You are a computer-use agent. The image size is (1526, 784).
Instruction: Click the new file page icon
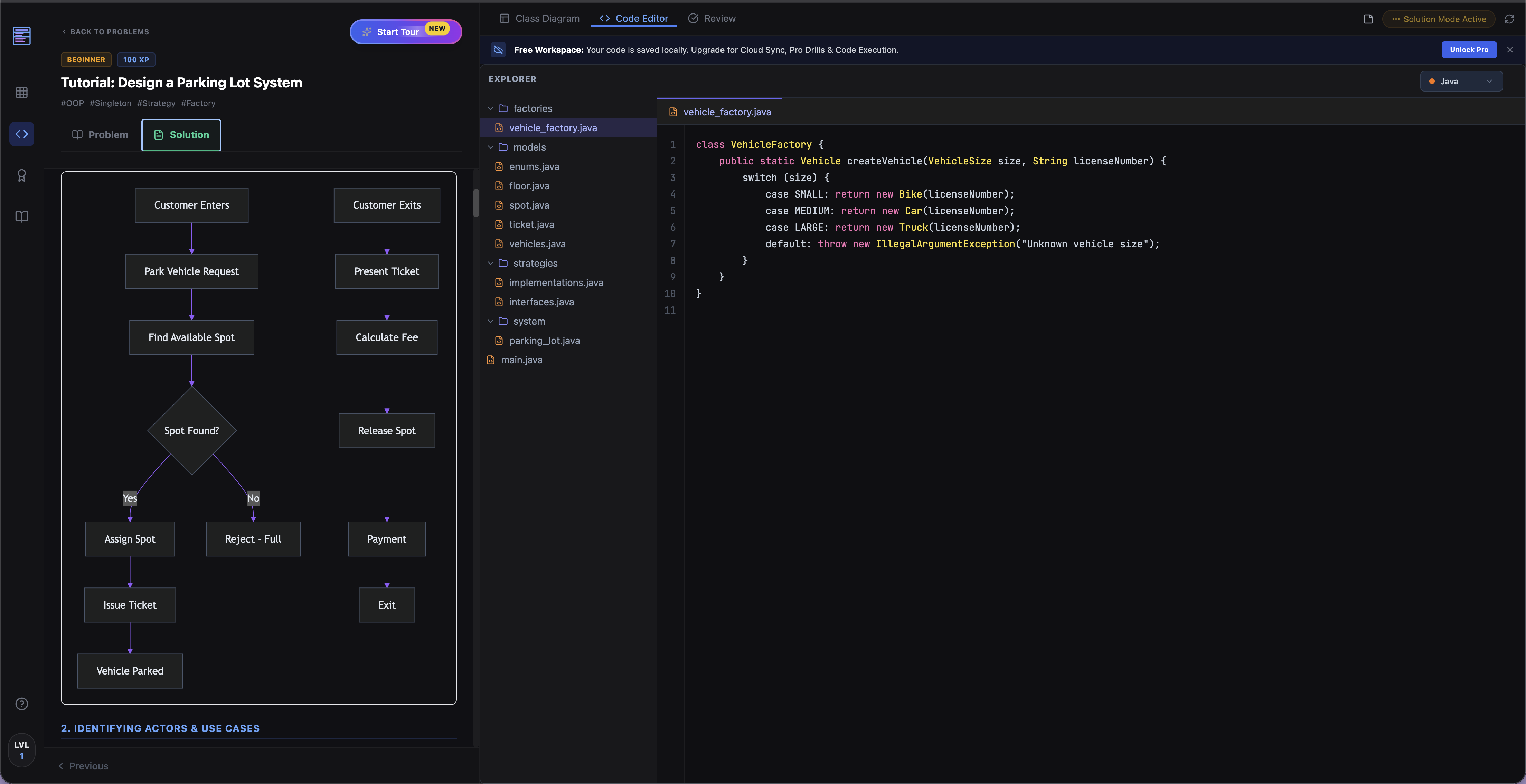point(1368,19)
